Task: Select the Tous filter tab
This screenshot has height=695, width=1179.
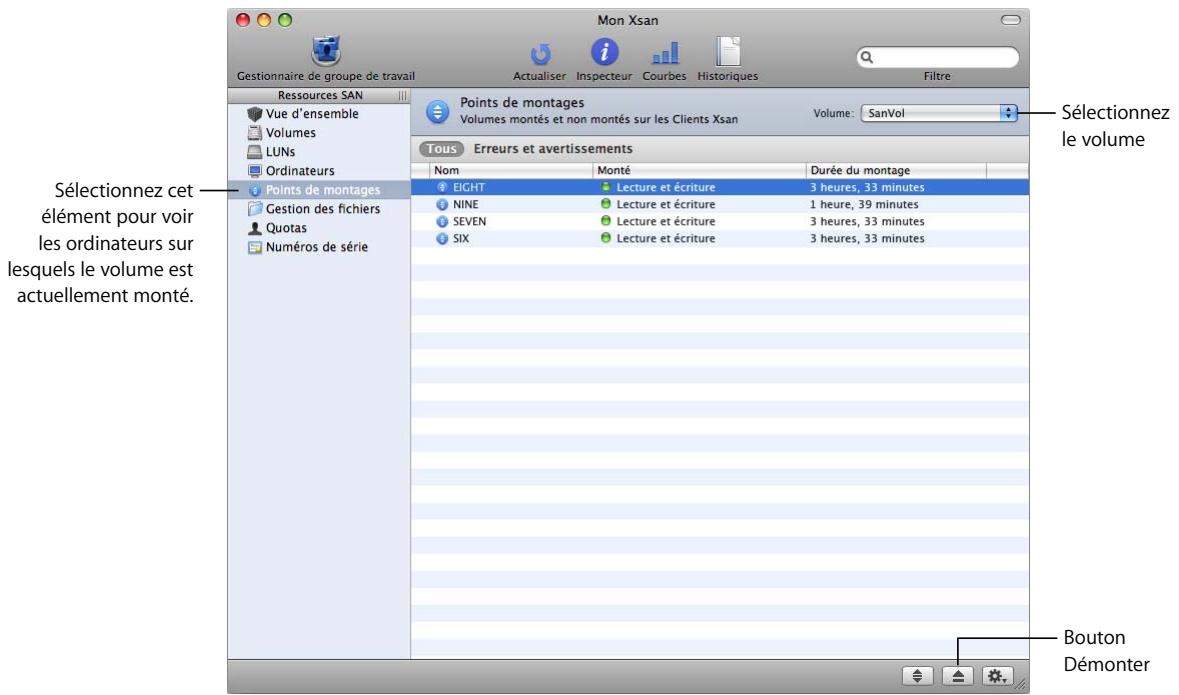Action: (x=441, y=149)
